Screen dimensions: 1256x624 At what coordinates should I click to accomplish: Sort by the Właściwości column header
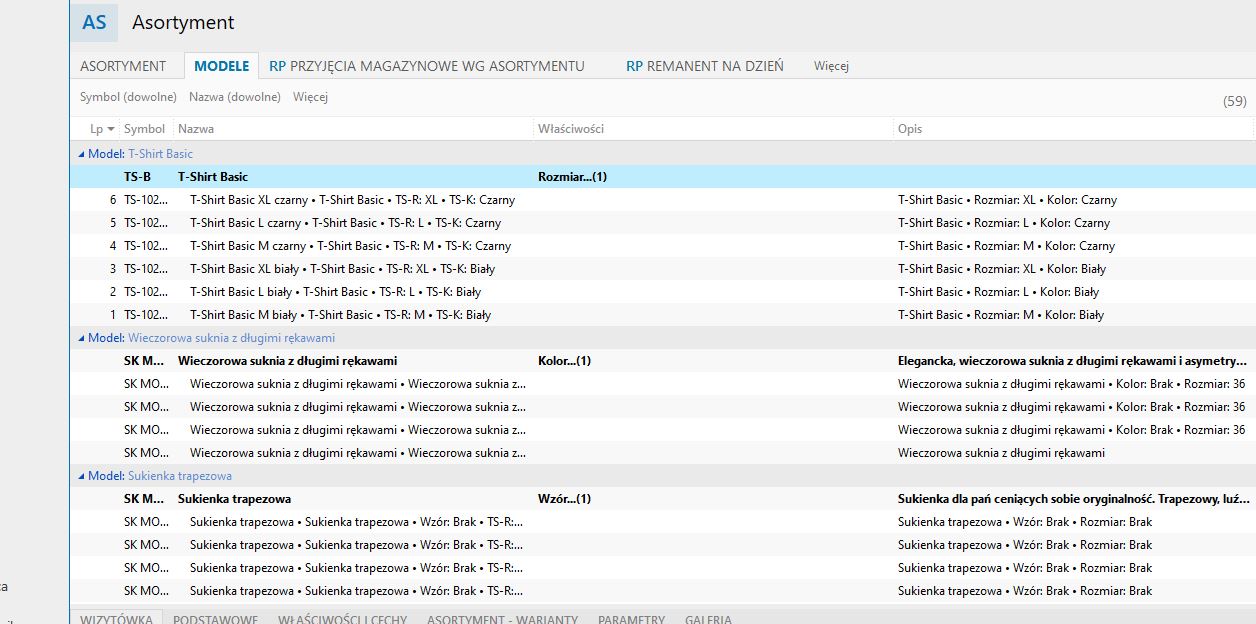[571, 129]
